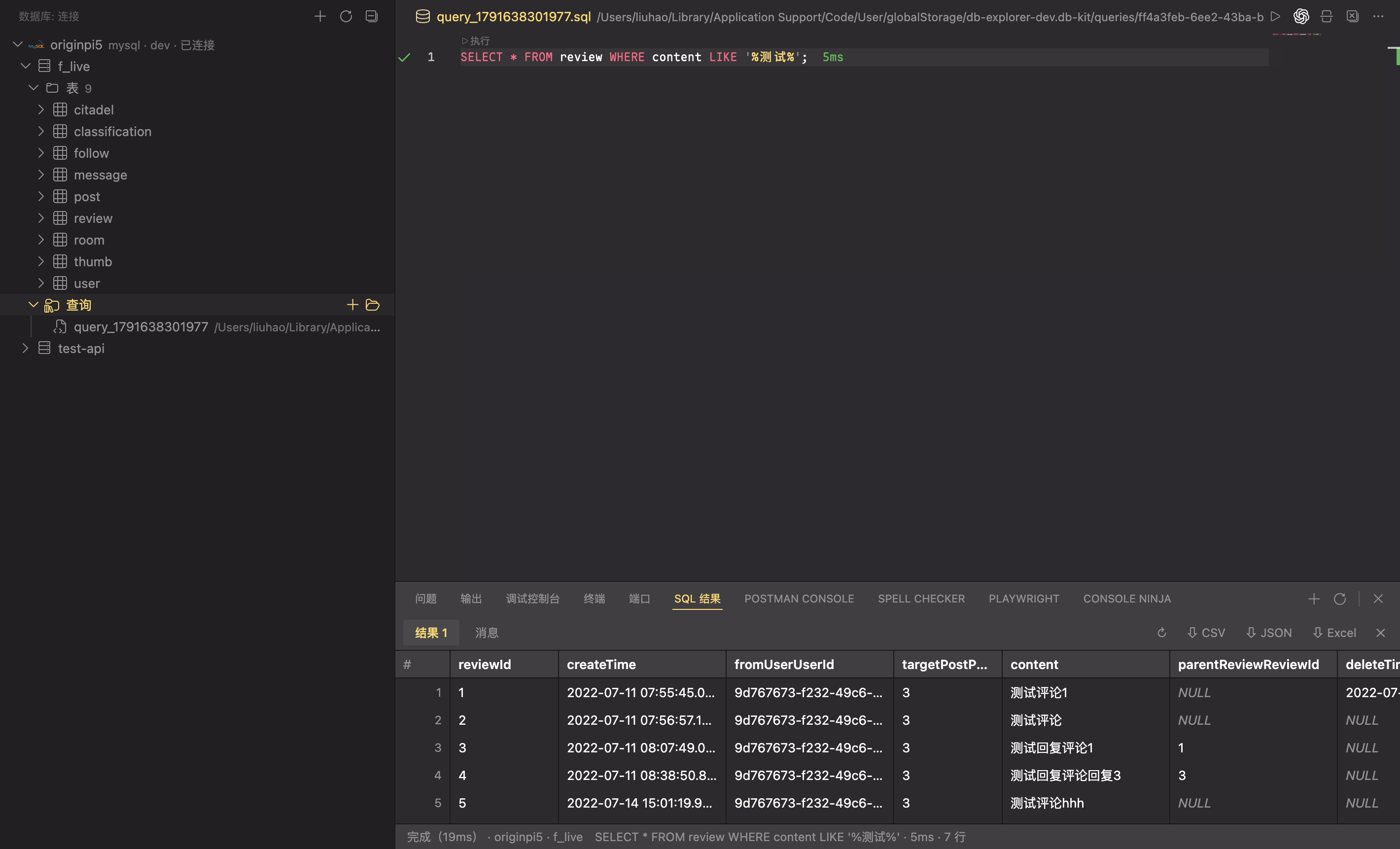Add a new query in 查询 folder
The image size is (1400, 849).
pyautogui.click(x=352, y=305)
